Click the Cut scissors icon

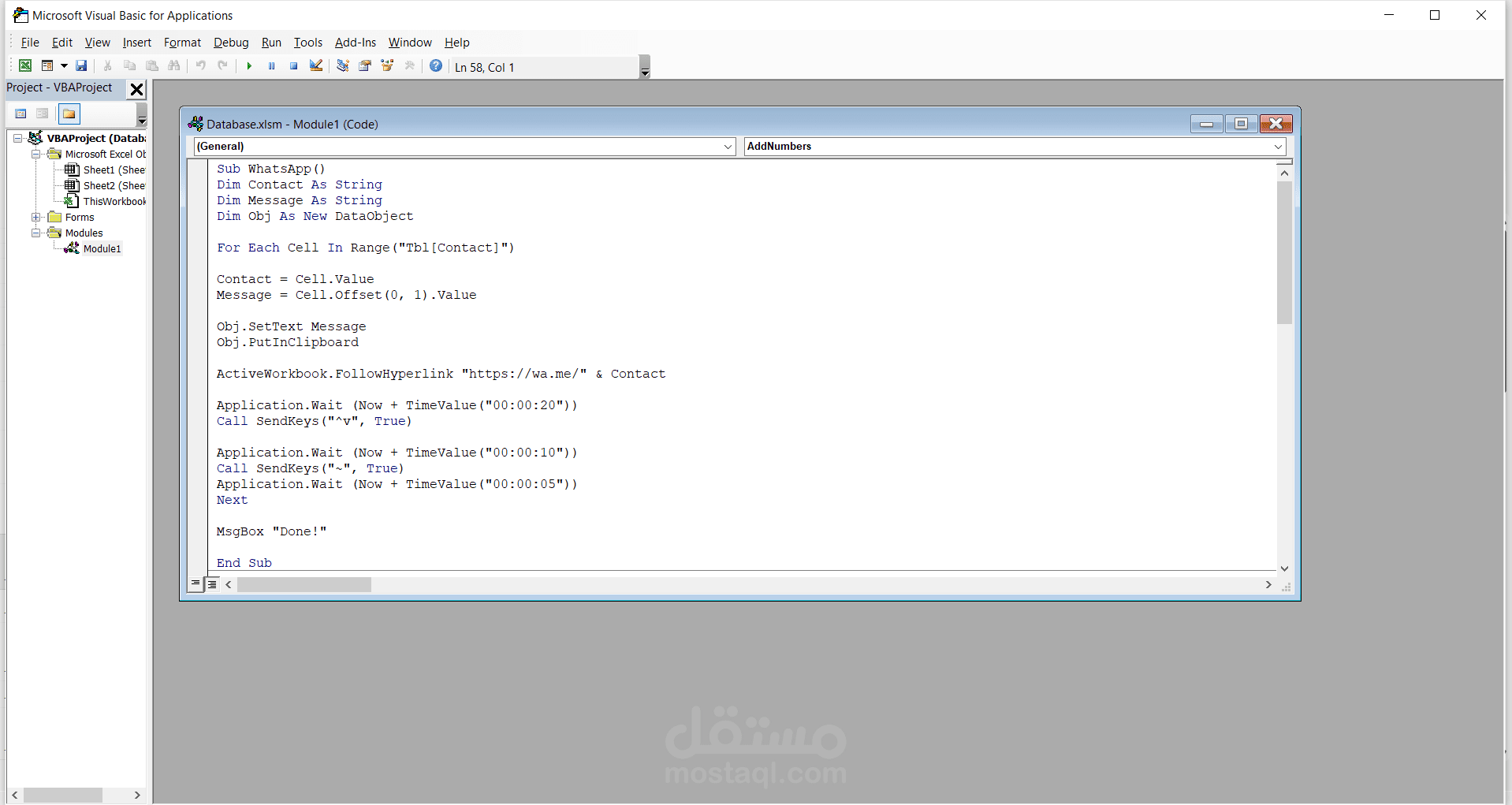[108, 66]
